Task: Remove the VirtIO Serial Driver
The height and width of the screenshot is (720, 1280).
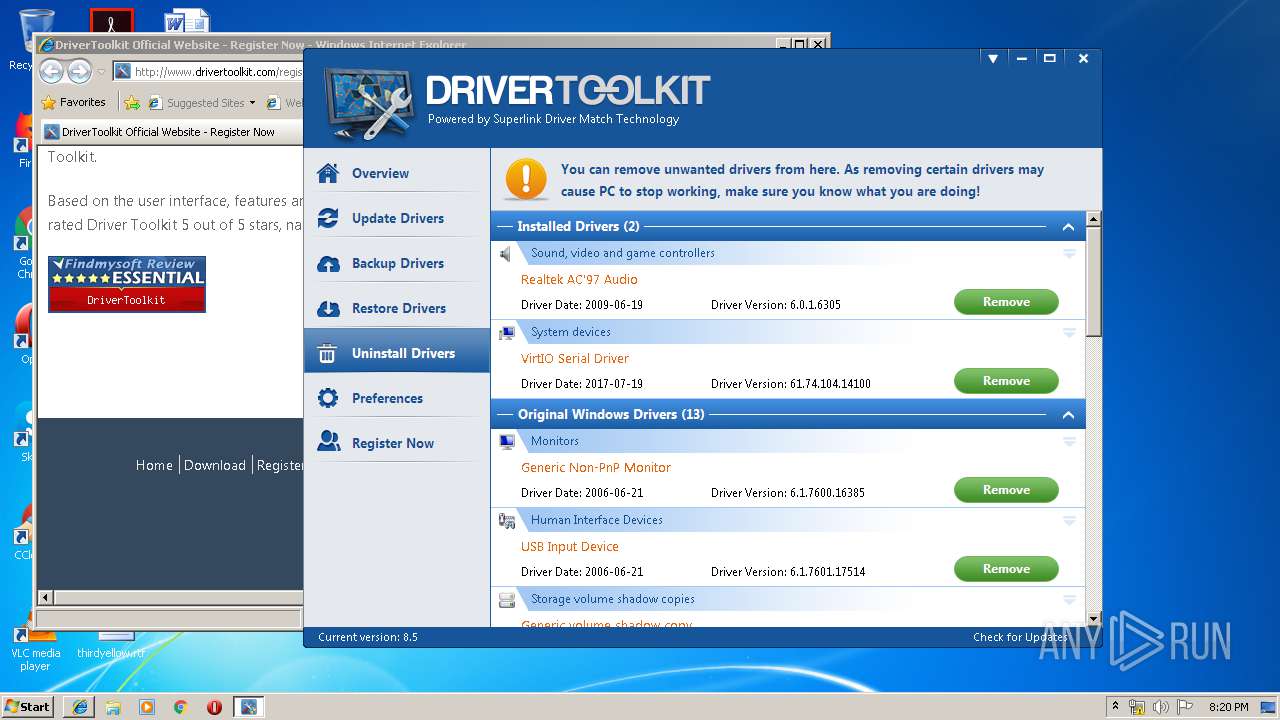Action: click(x=1006, y=381)
